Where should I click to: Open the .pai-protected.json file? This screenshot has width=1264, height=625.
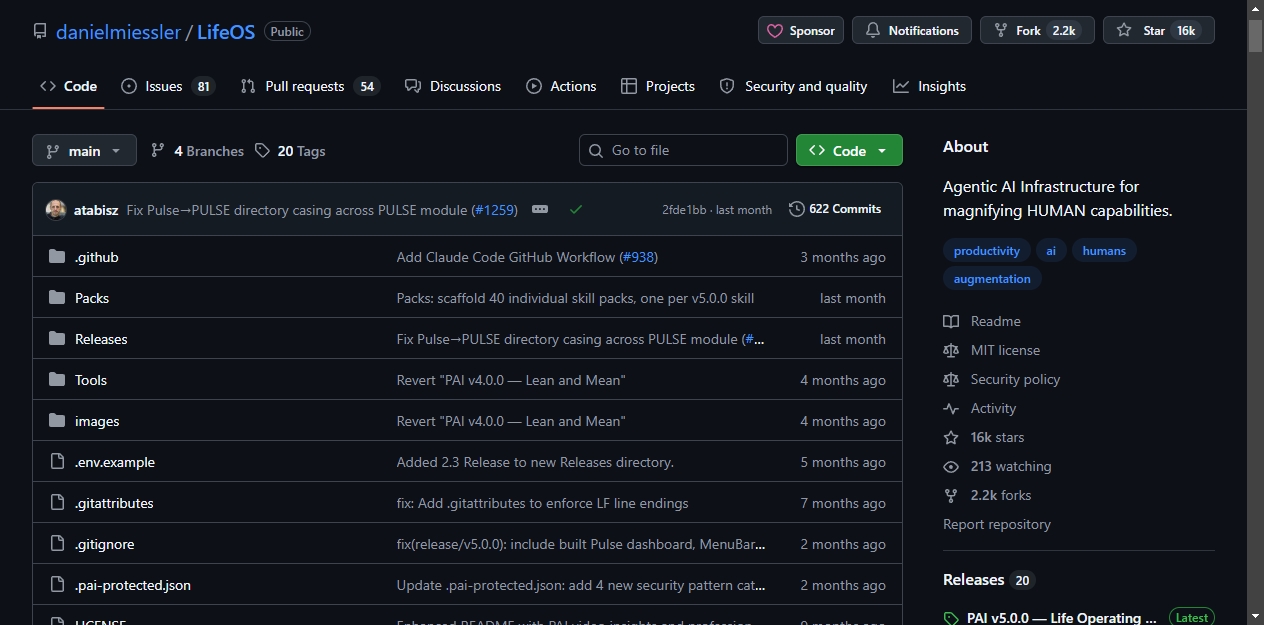[133, 585]
